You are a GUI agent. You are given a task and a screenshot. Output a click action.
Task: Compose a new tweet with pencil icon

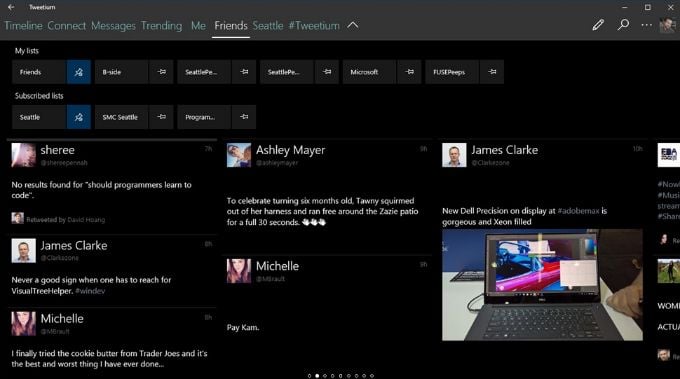pyautogui.click(x=598, y=25)
